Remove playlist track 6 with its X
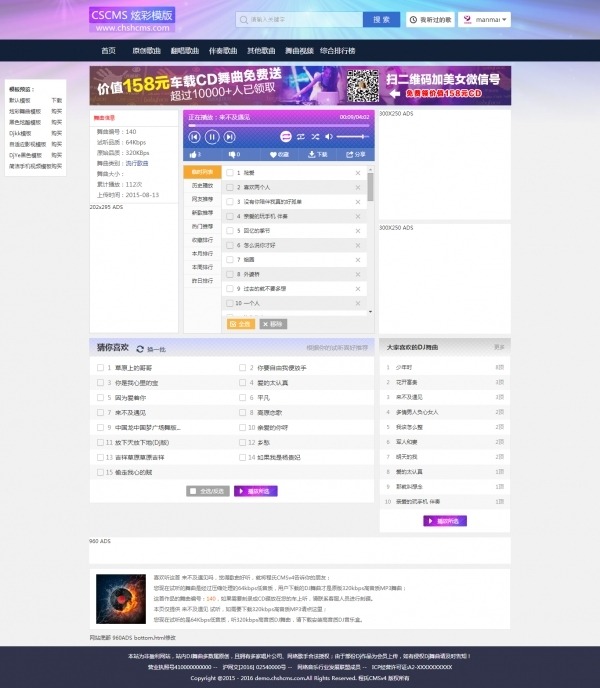 tap(358, 245)
